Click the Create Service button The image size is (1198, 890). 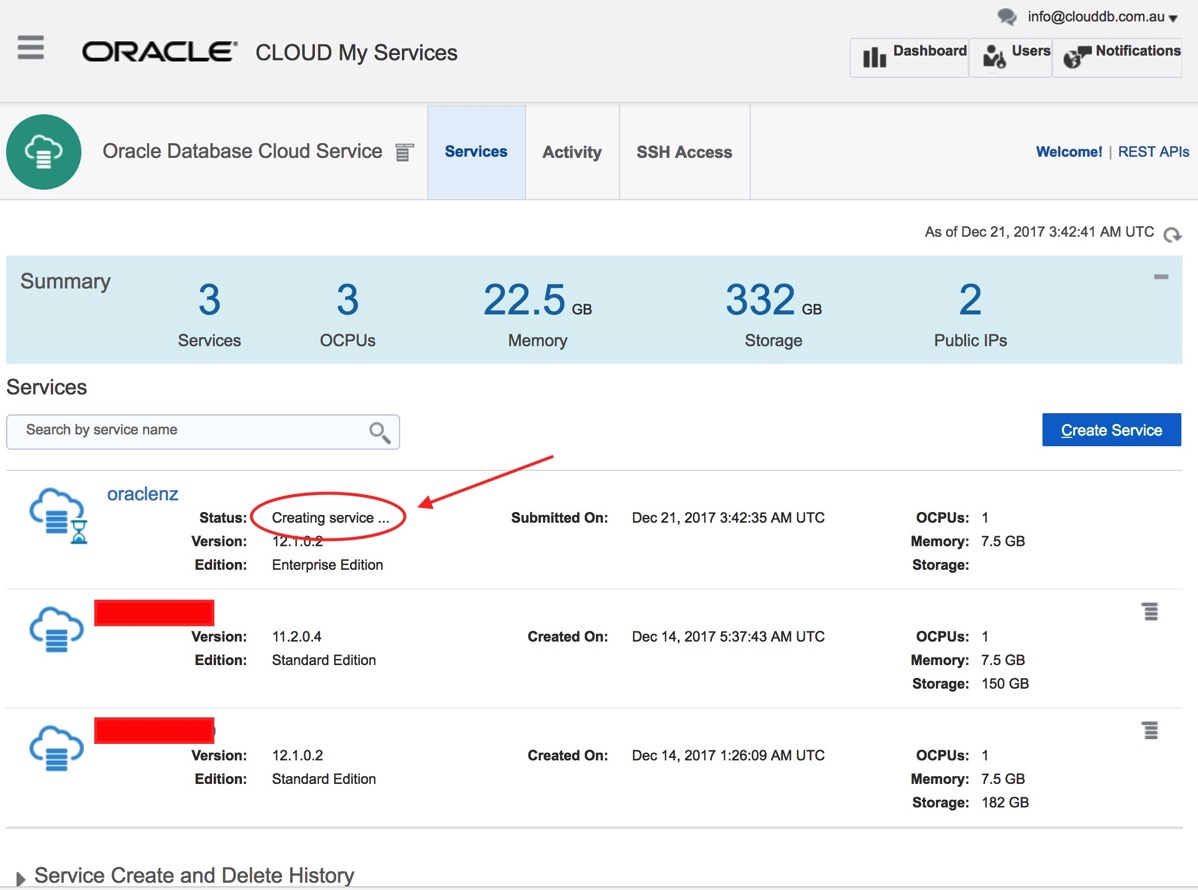[x=1111, y=430]
